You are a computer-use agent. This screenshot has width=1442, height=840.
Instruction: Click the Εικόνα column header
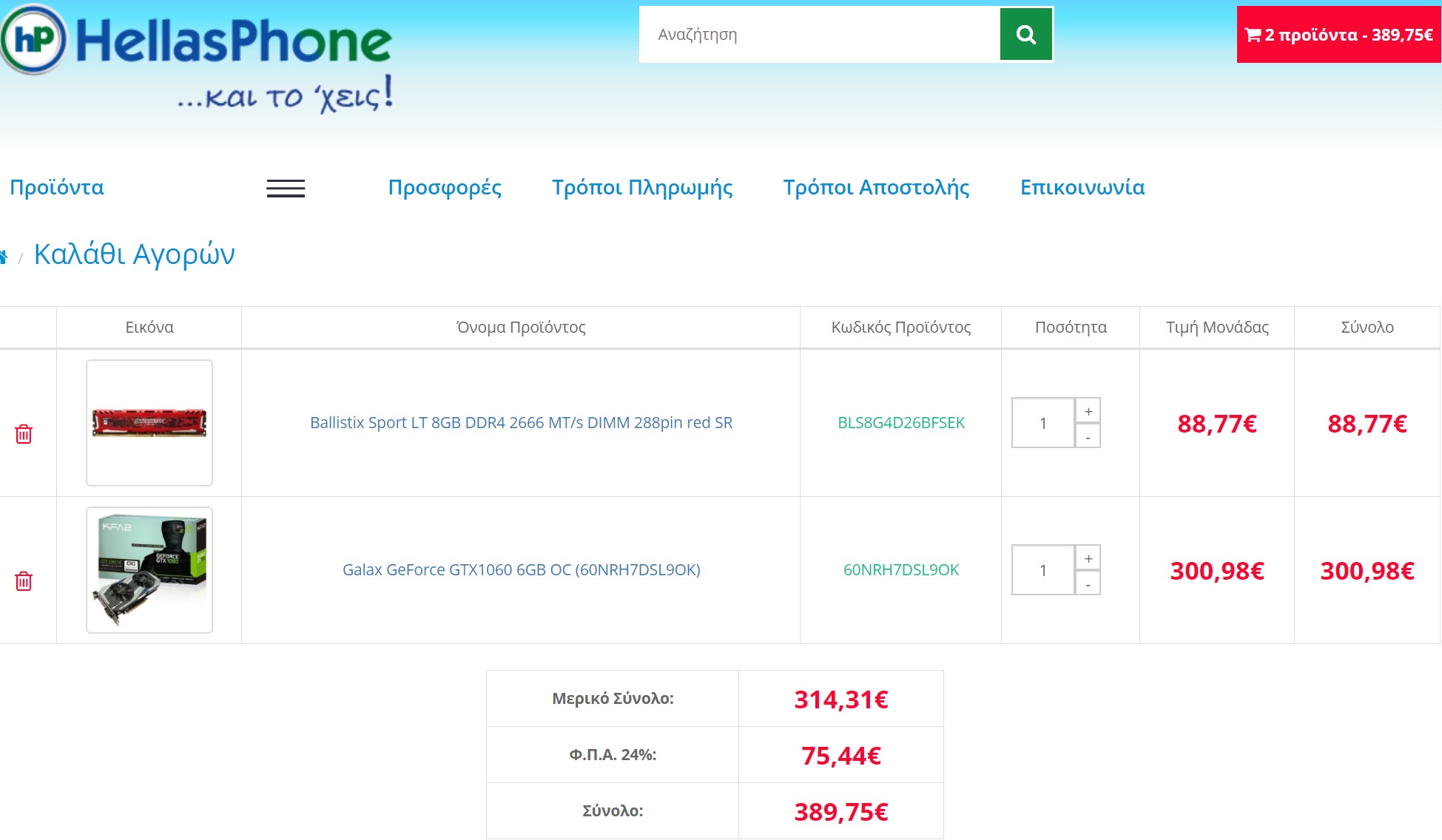(149, 328)
